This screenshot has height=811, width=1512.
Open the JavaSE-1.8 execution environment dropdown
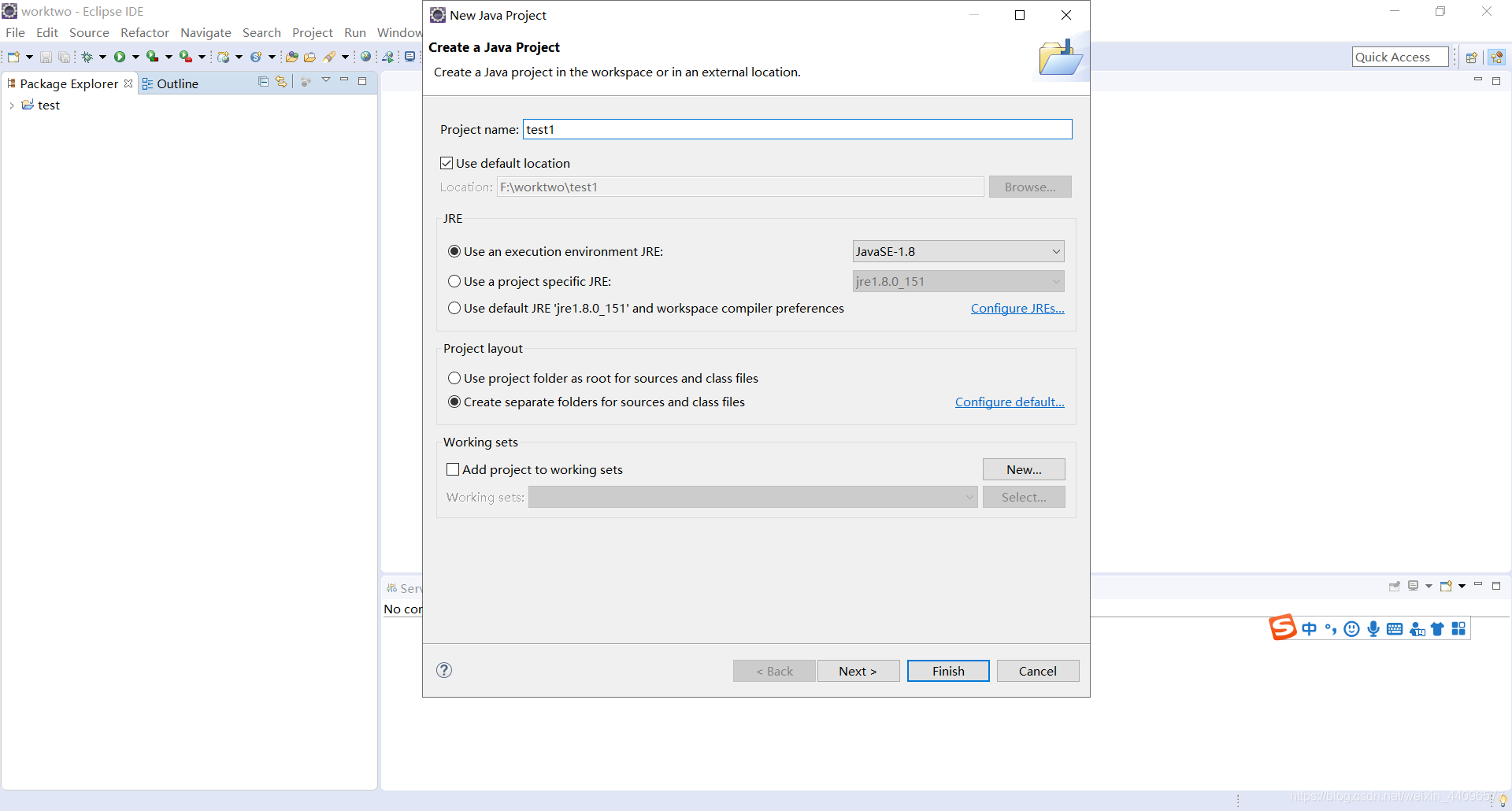[x=958, y=251]
